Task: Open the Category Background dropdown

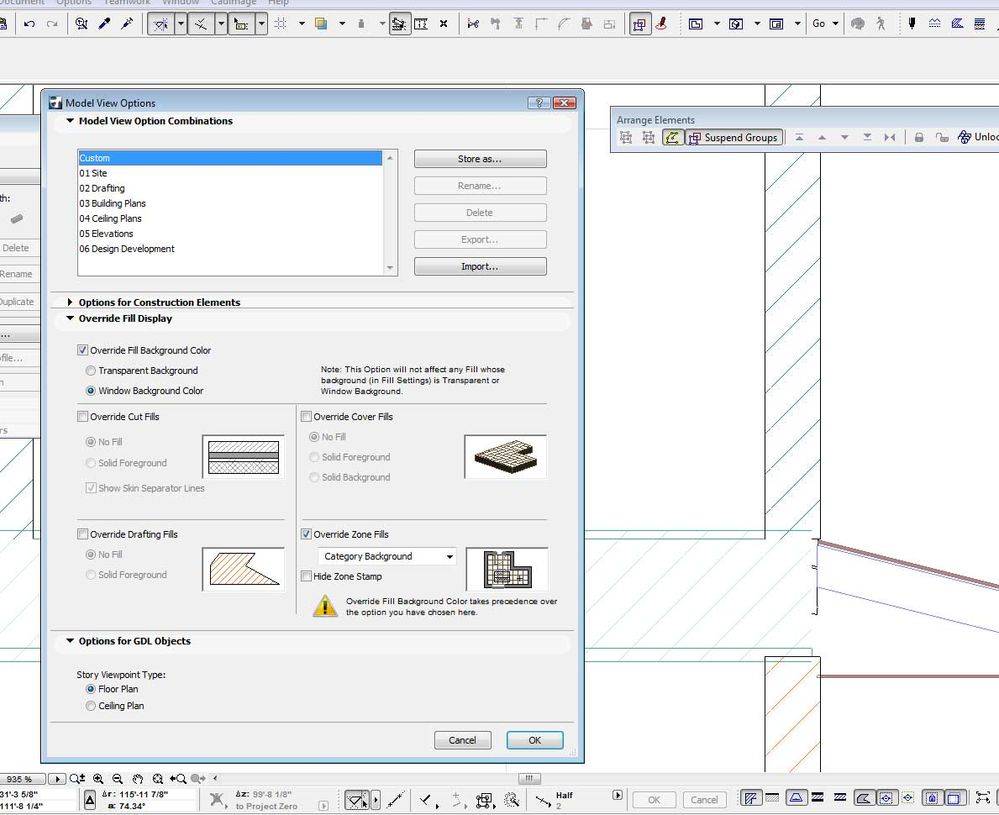Action: [x=387, y=557]
